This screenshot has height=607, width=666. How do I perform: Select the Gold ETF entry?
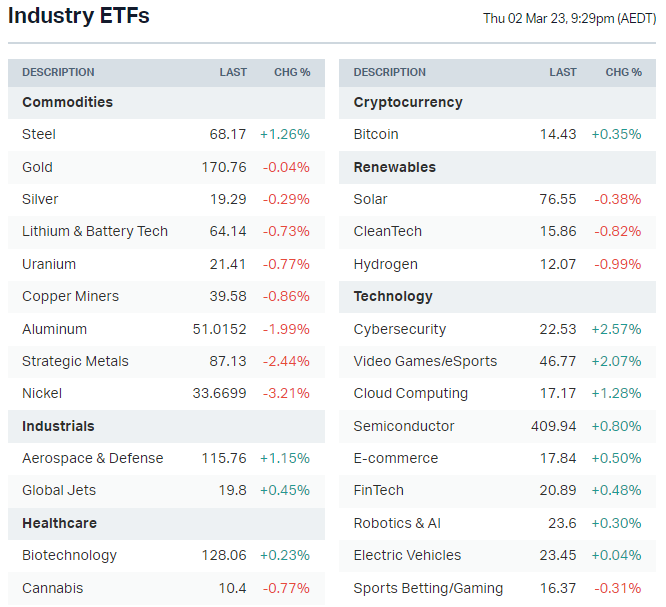37,167
